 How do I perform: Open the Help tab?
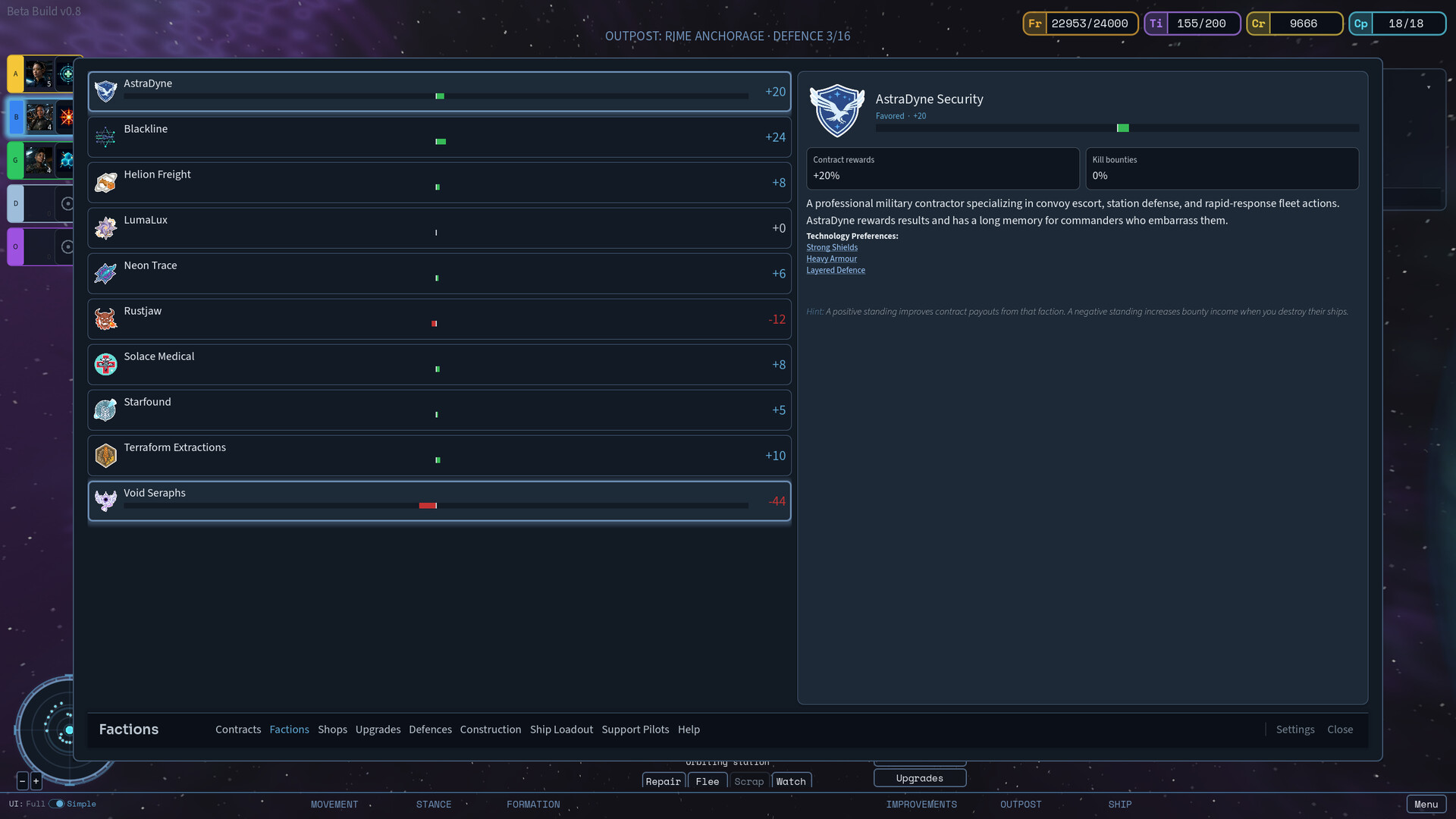689,730
